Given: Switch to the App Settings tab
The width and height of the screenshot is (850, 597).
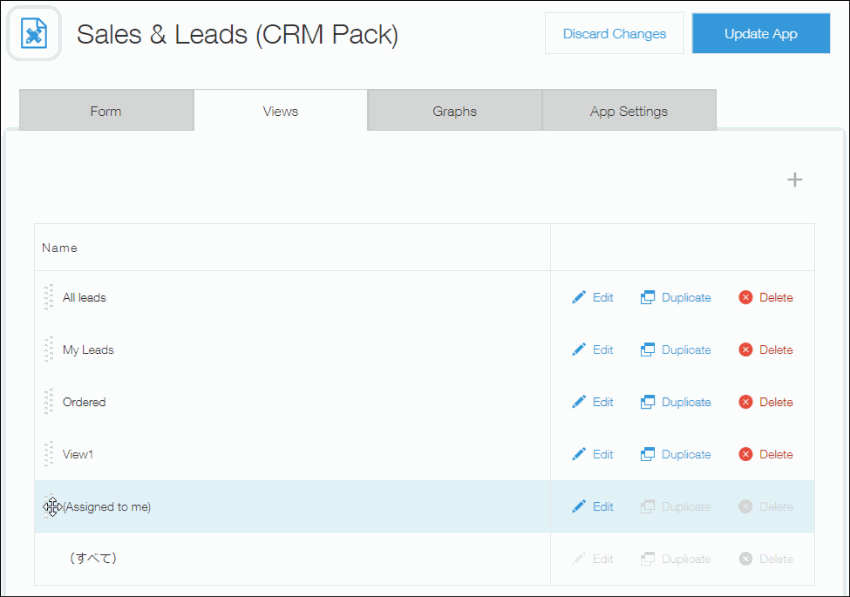Looking at the screenshot, I should [629, 110].
